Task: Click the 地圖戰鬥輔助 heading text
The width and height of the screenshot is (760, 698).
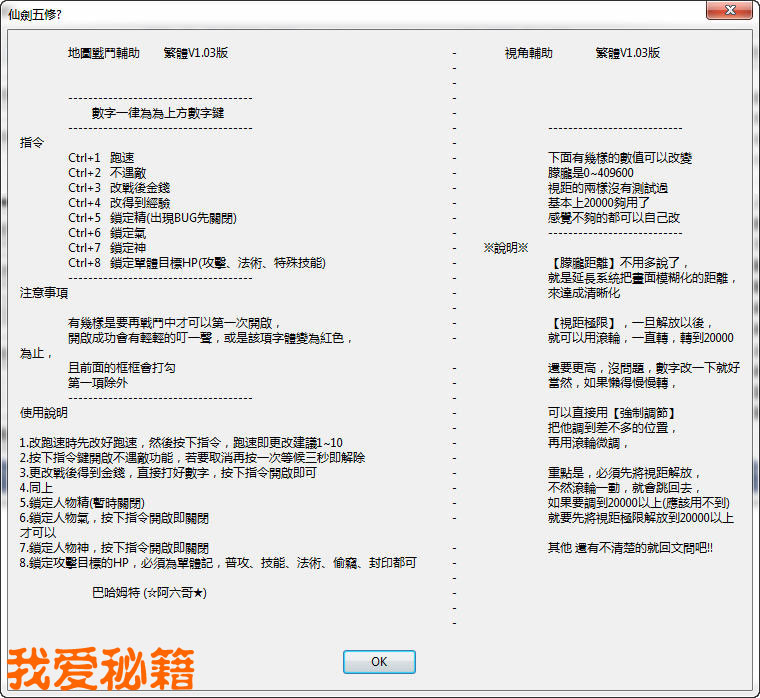Action: click(104, 53)
